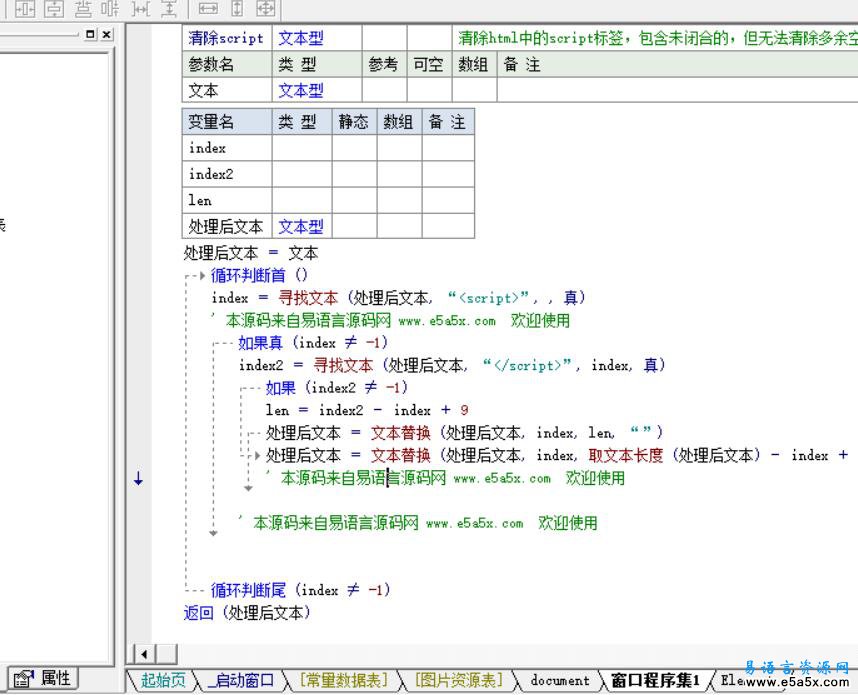Click 取文本长度 in the second replace line
This screenshot has width=858, height=695.
[625, 455]
